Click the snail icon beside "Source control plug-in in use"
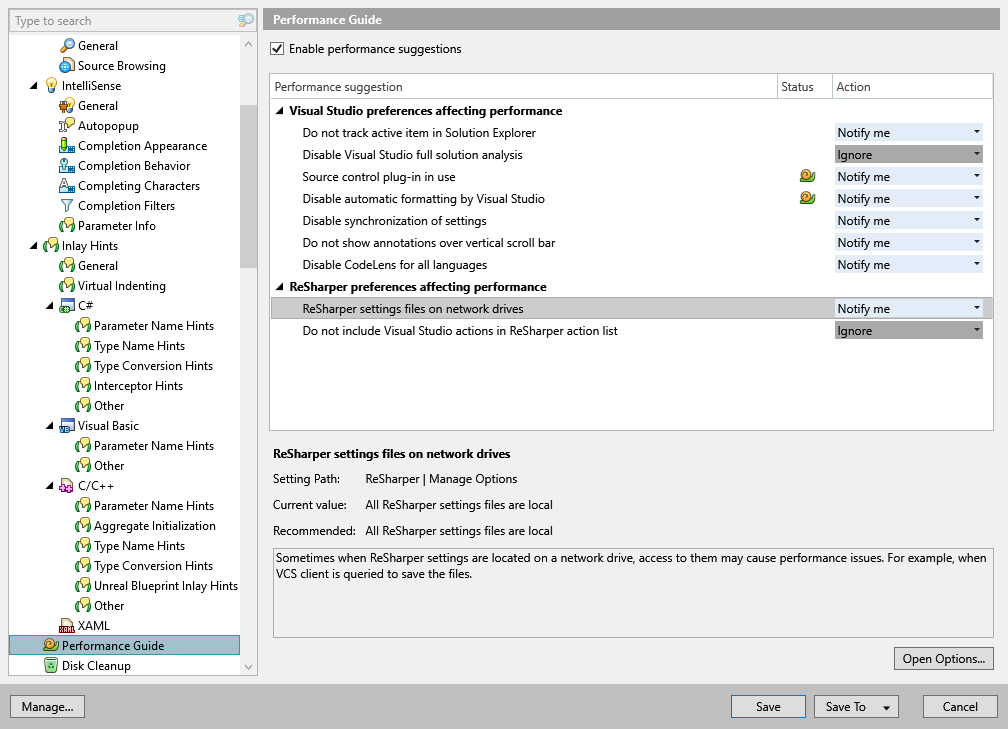Image resolution: width=1008 pixels, height=729 pixels. (806, 176)
